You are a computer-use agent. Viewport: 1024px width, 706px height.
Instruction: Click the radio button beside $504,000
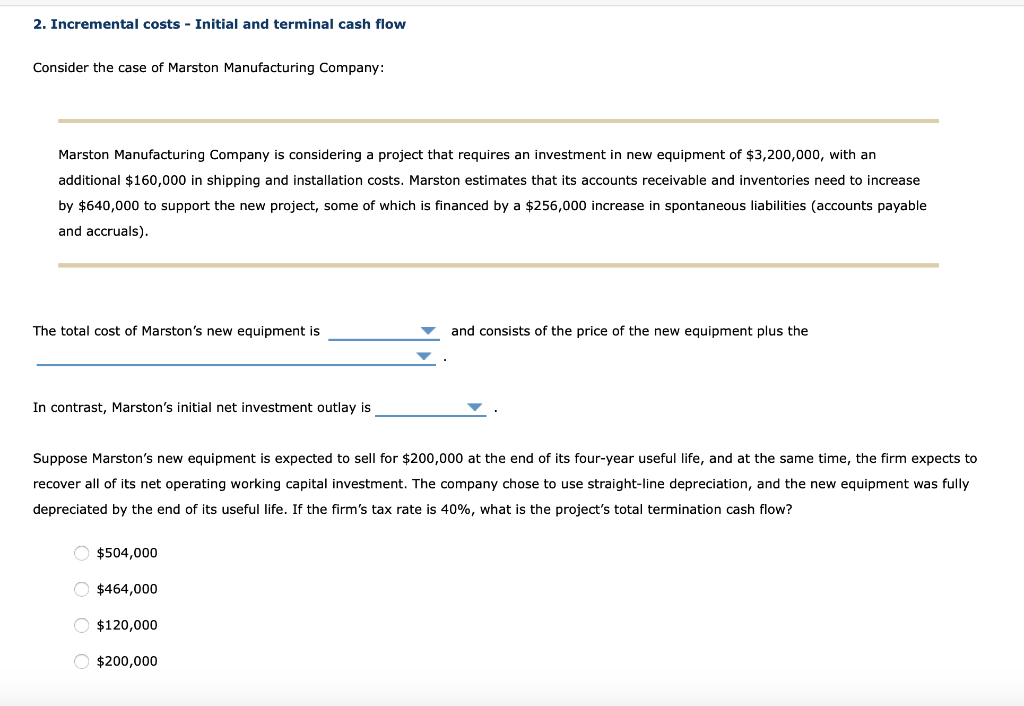tap(81, 553)
